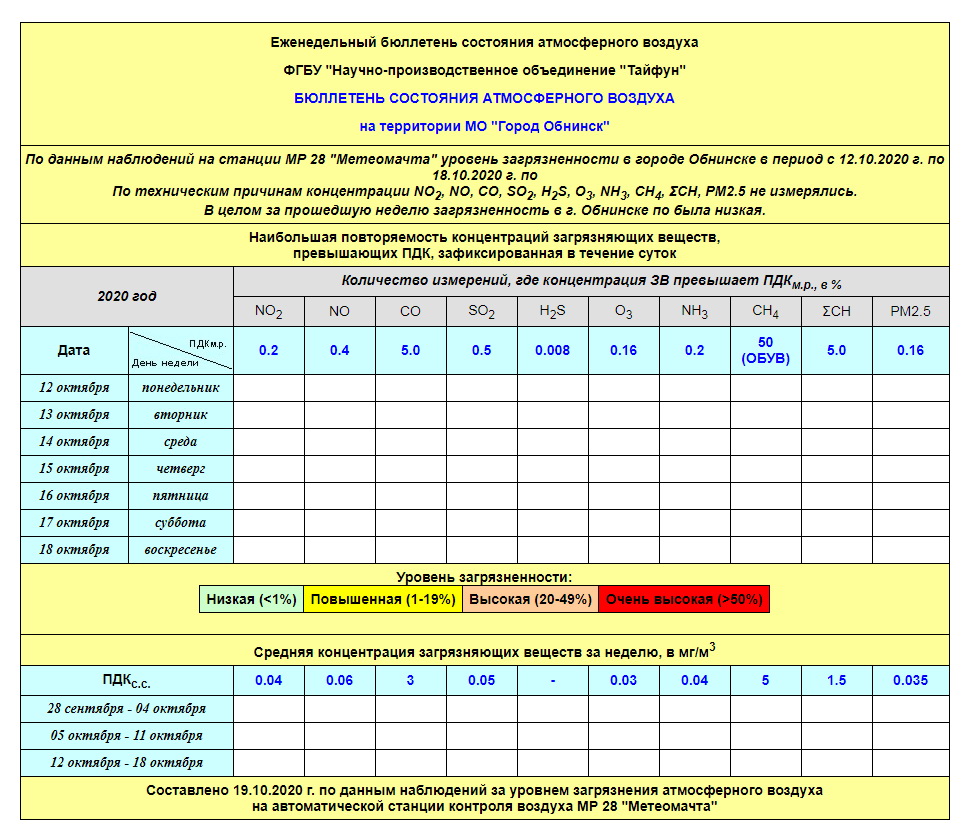Screen dimensions: 970x836
Task: Click the "12 октября" date cell
Action: click(x=74, y=388)
